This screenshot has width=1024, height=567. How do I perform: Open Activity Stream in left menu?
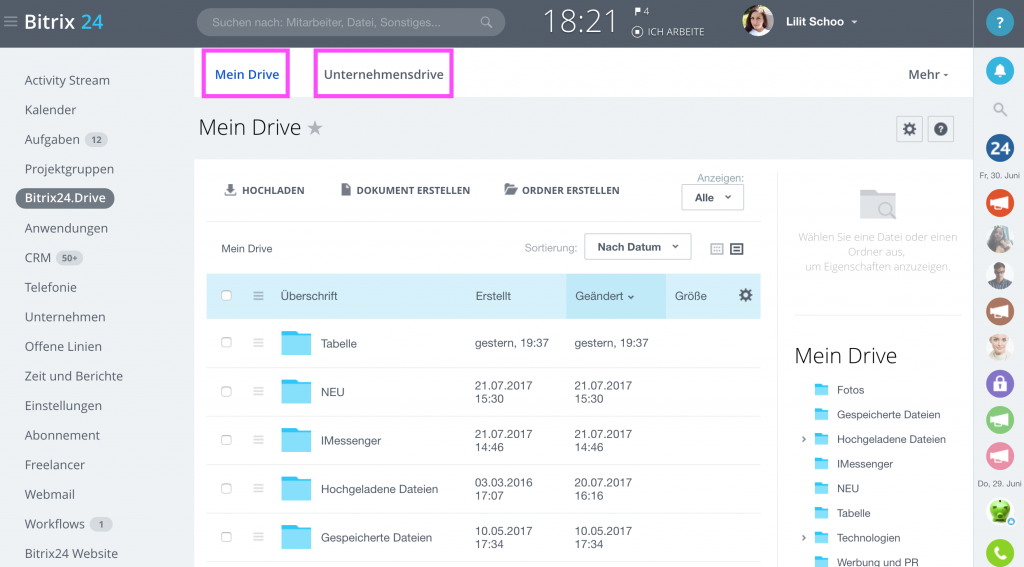pos(67,80)
